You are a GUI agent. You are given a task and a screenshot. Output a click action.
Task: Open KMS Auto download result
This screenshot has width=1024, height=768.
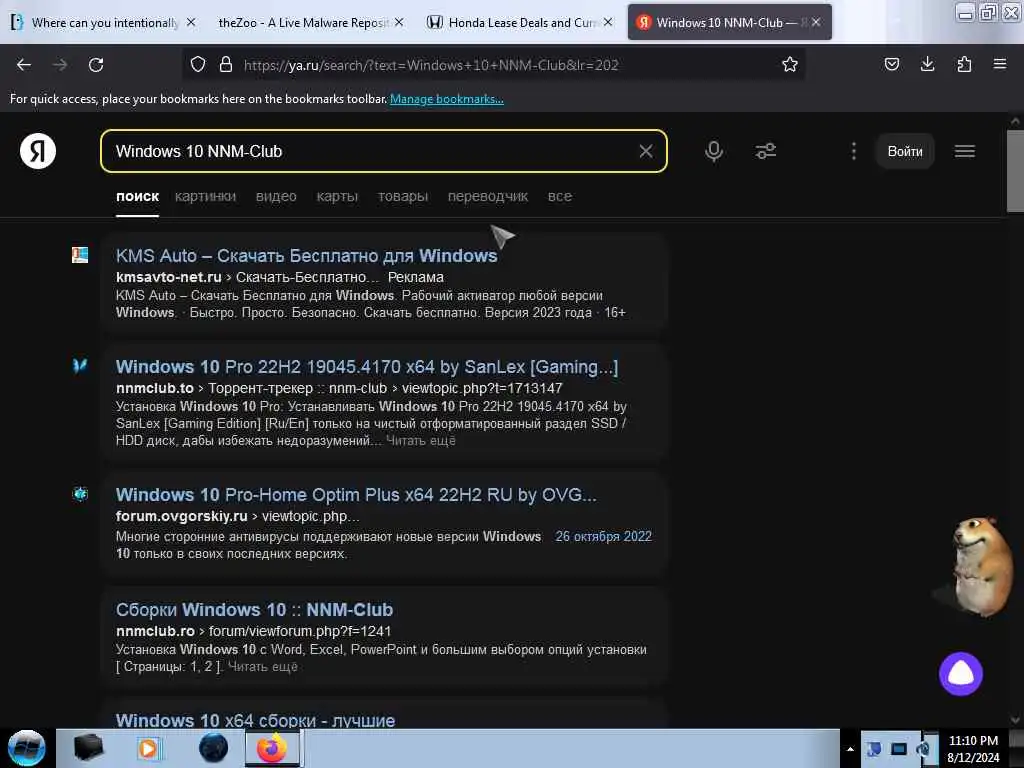coord(306,255)
